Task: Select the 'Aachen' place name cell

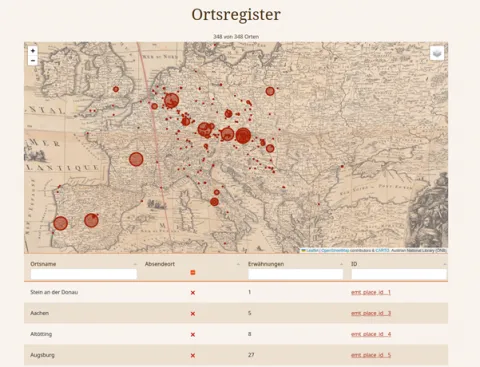Action: (39, 313)
